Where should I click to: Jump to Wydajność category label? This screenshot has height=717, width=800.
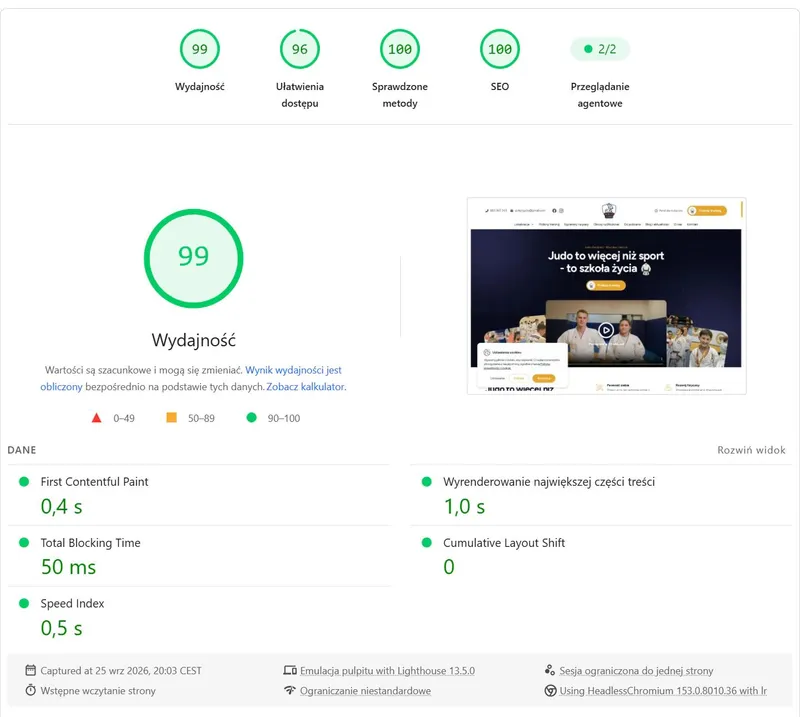(199, 87)
